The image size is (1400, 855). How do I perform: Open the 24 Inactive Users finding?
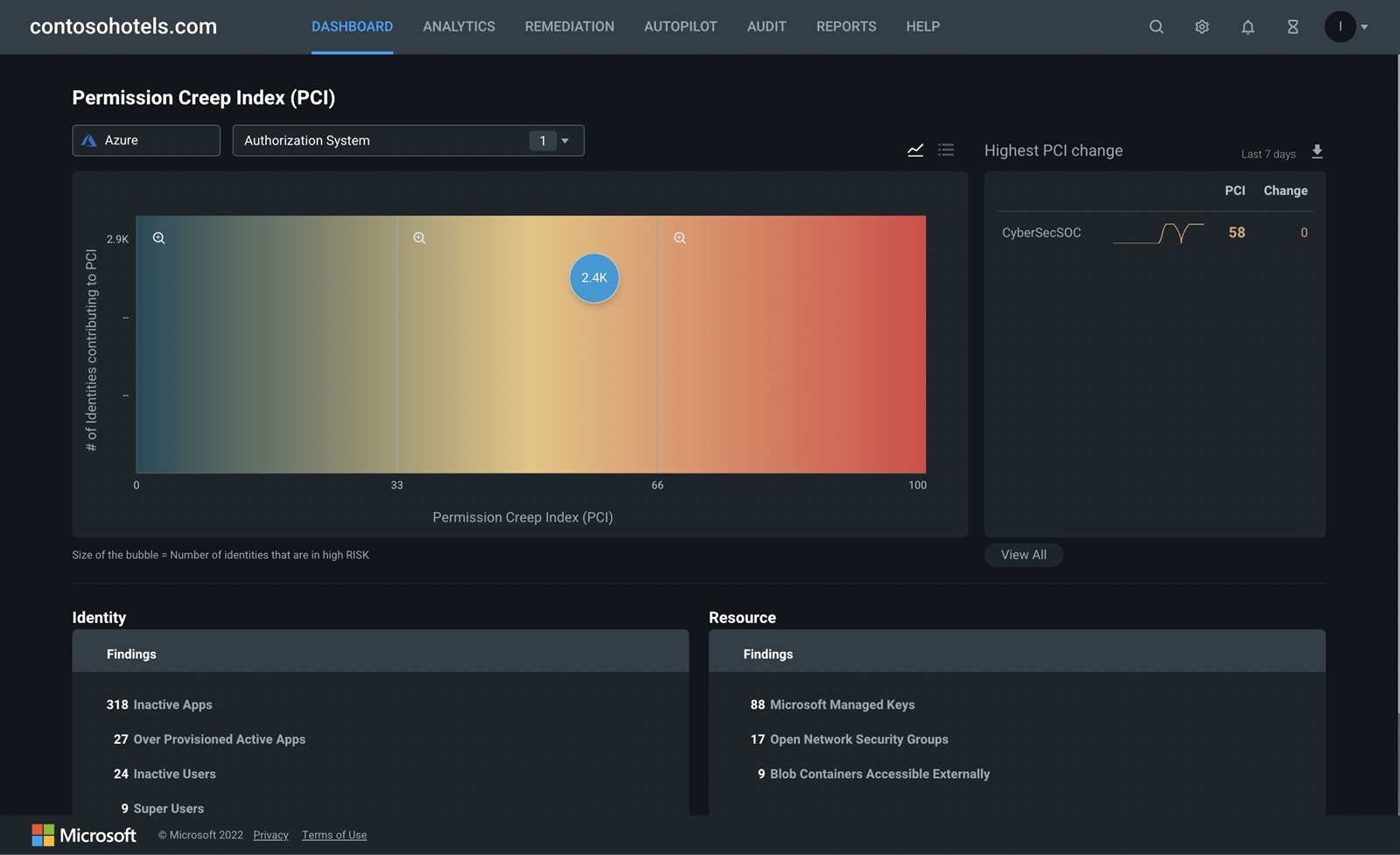(x=164, y=774)
